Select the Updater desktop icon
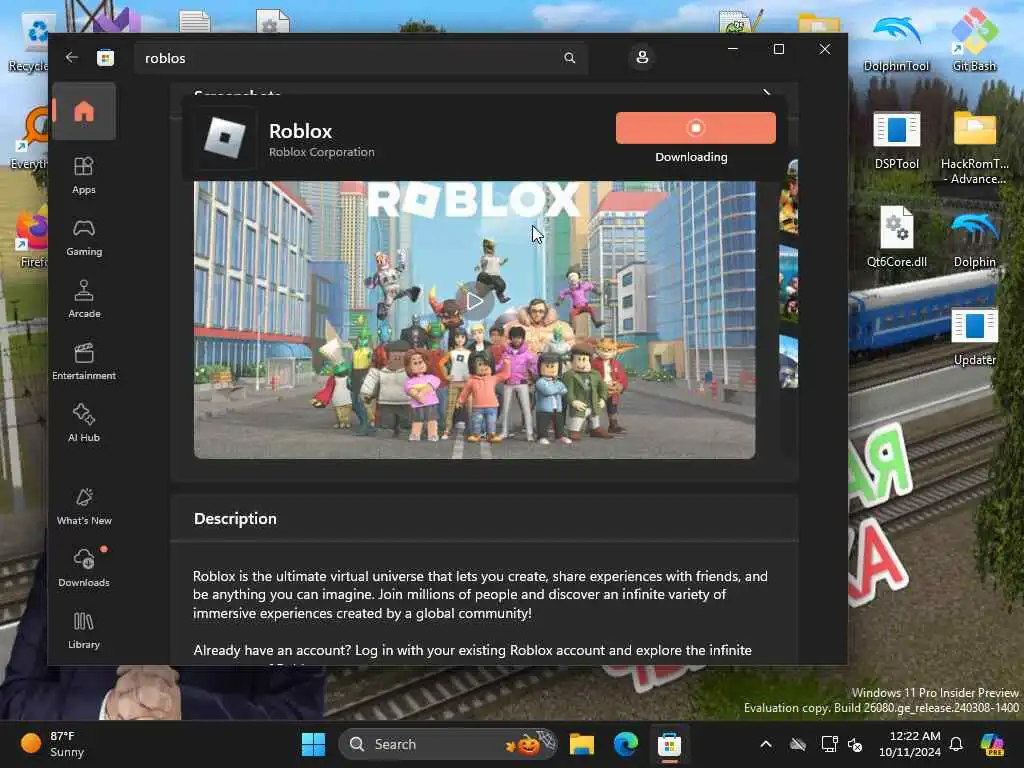 [974, 338]
